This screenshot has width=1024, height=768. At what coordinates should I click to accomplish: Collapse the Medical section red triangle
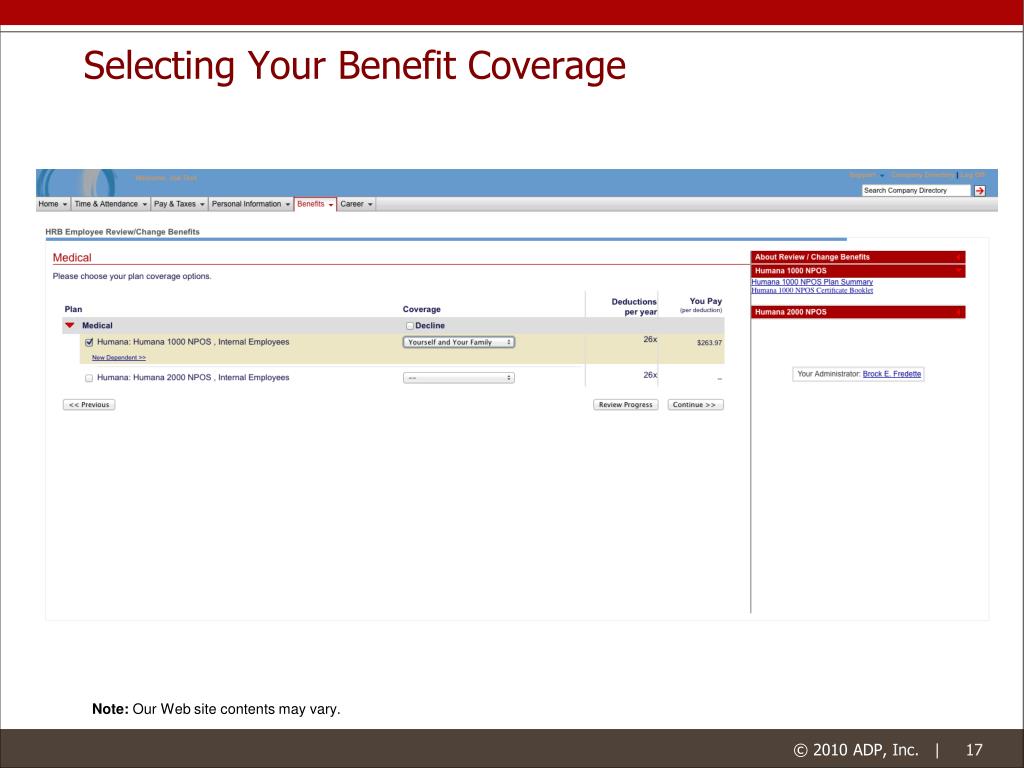(x=70, y=325)
